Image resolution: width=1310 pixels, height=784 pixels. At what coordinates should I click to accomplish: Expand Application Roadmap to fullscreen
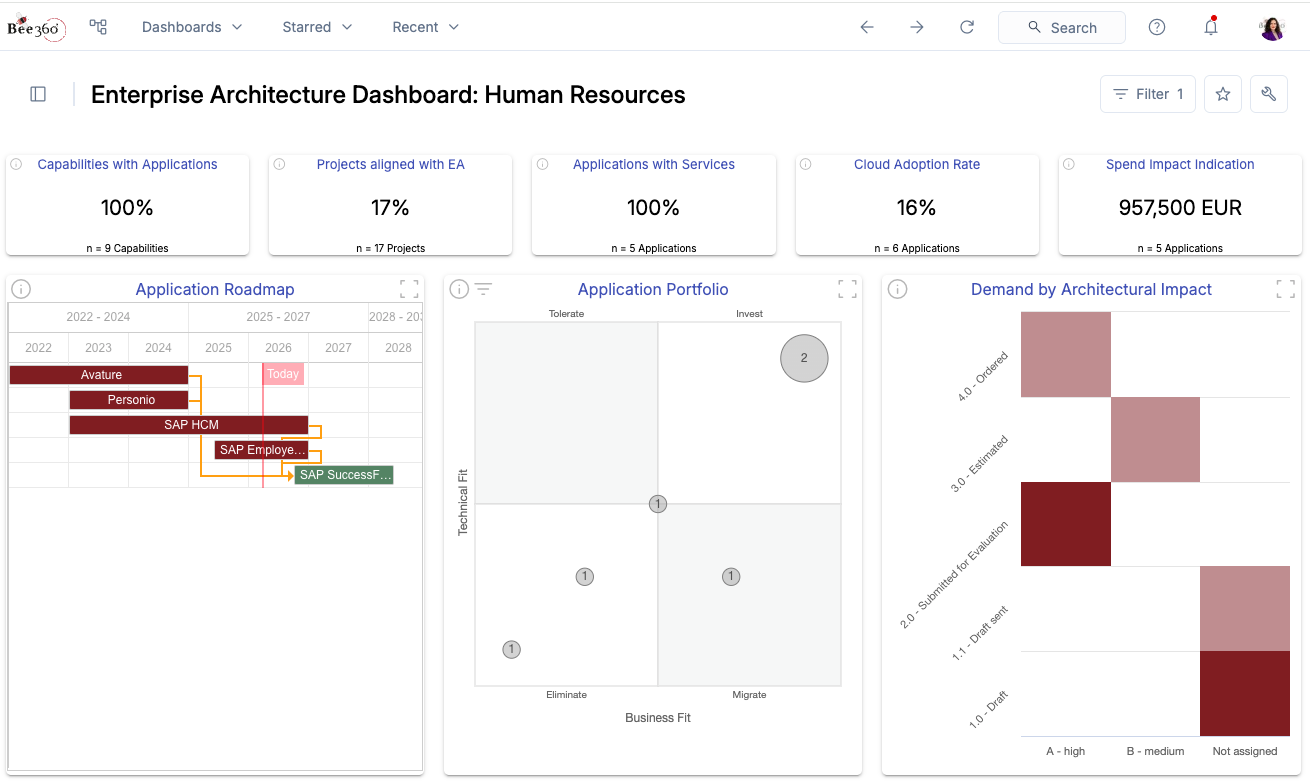[409, 289]
